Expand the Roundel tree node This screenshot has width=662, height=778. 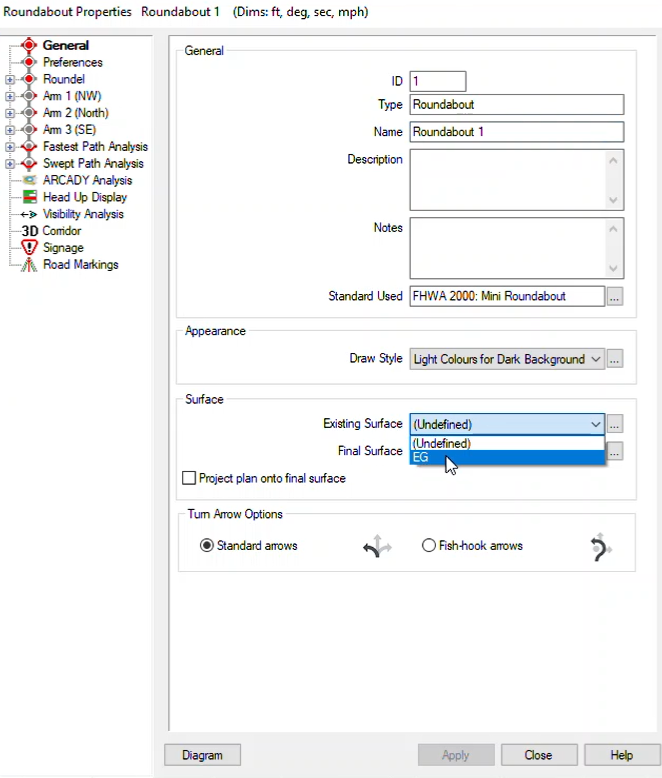pyautogui.click(x=9, y=79)
